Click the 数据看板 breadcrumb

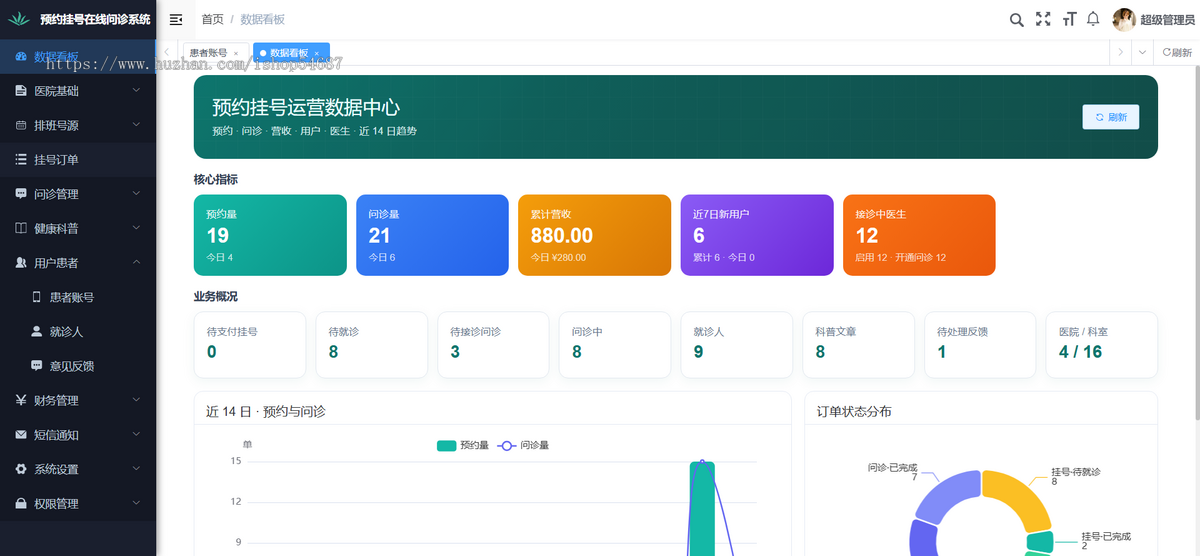262,19
